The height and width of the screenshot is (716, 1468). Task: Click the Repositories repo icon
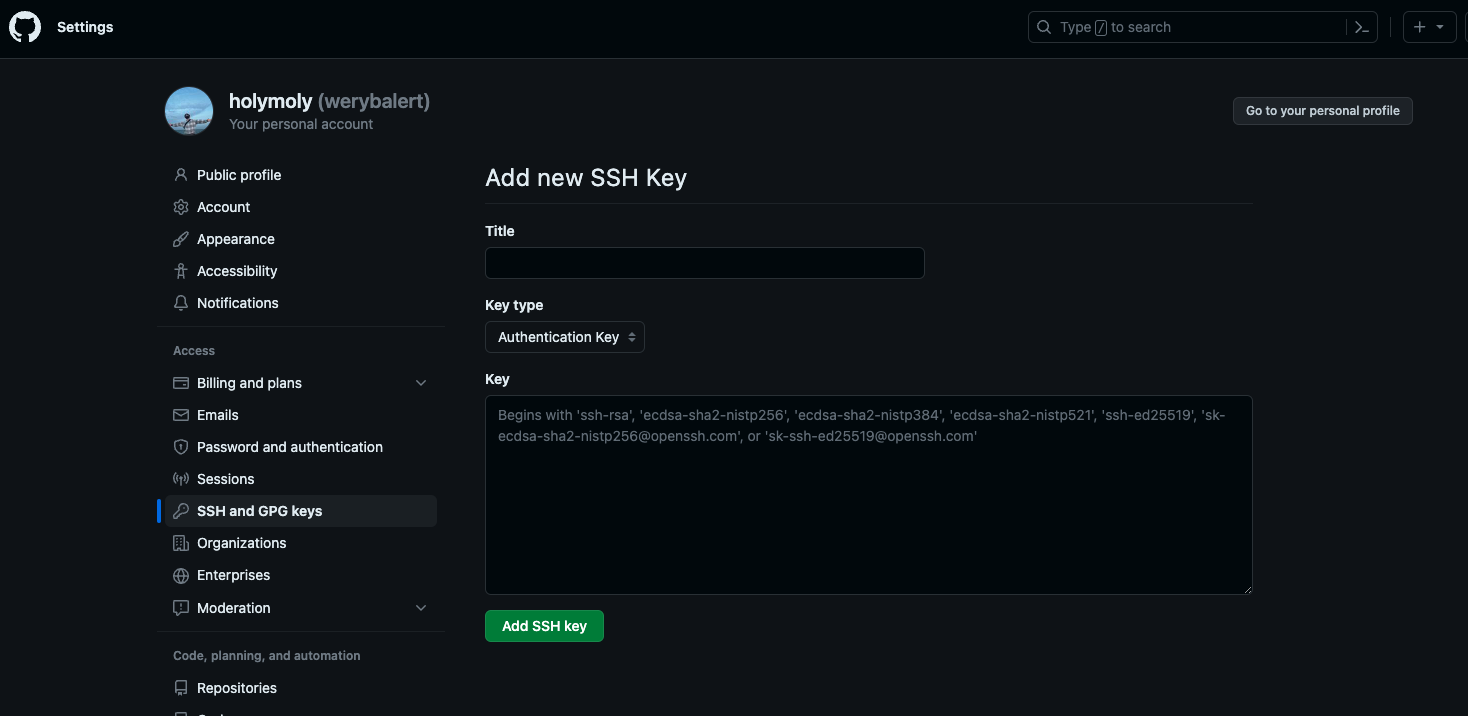coord(181,688)
